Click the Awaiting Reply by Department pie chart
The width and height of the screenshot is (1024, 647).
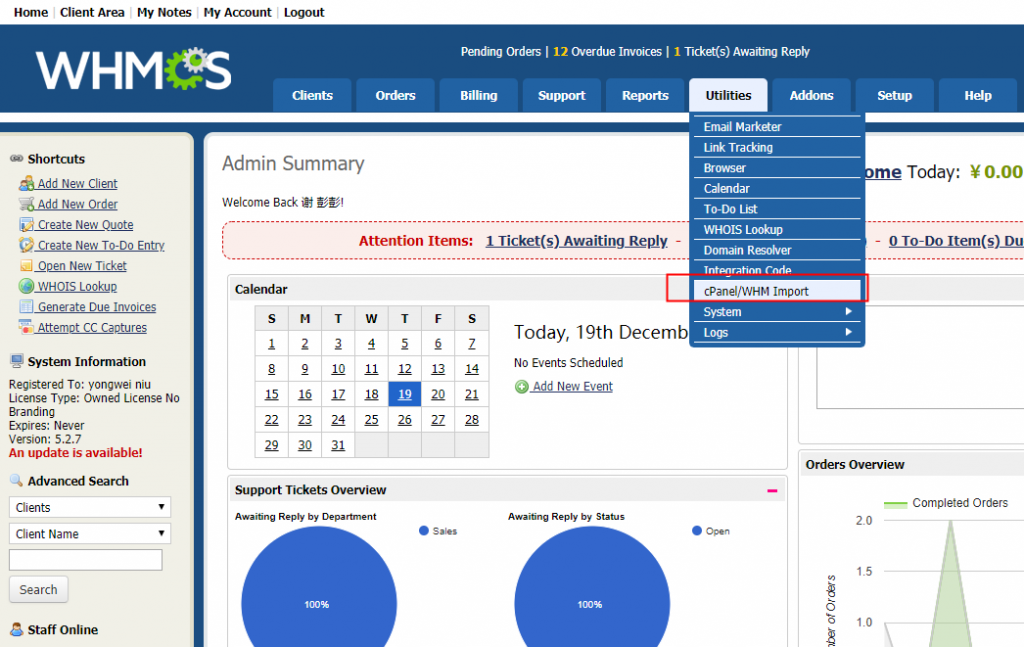pyautogui.click(x=319, y=588)
